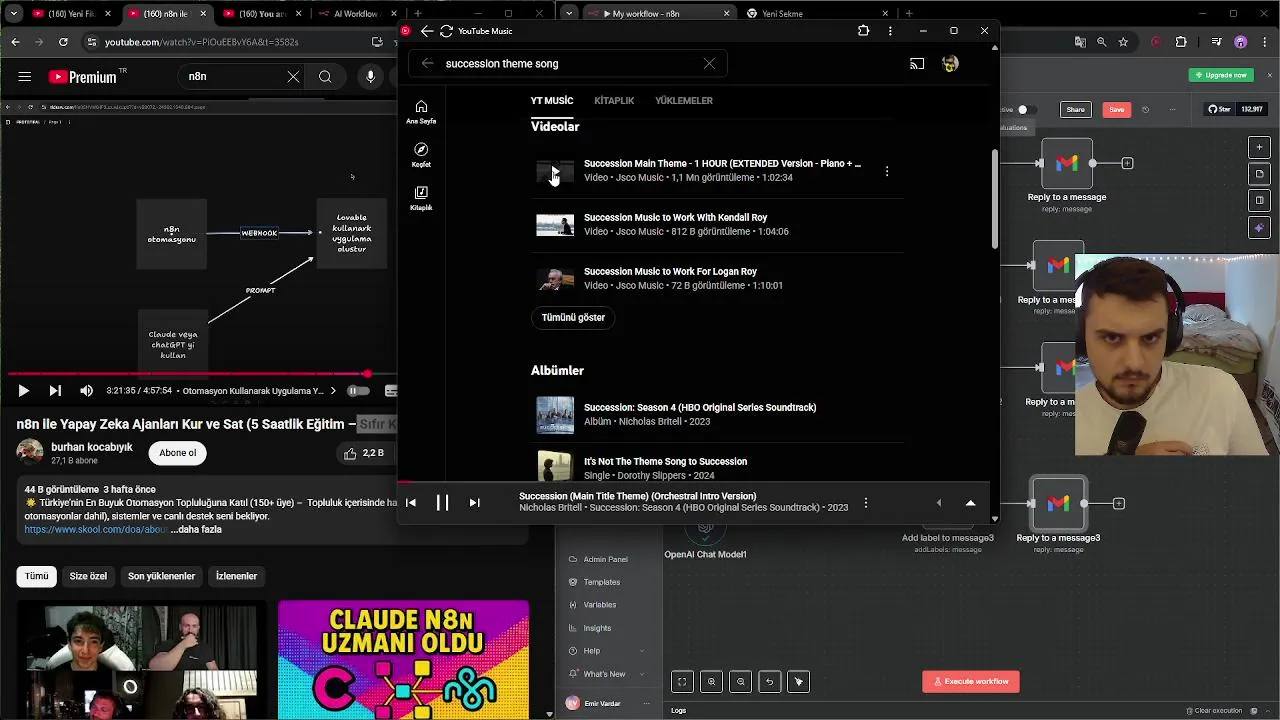The width and height of the screenshot is (1280, 720).
Task: Open the YouTube hamburger guide menu
Action: pos(25,77)
